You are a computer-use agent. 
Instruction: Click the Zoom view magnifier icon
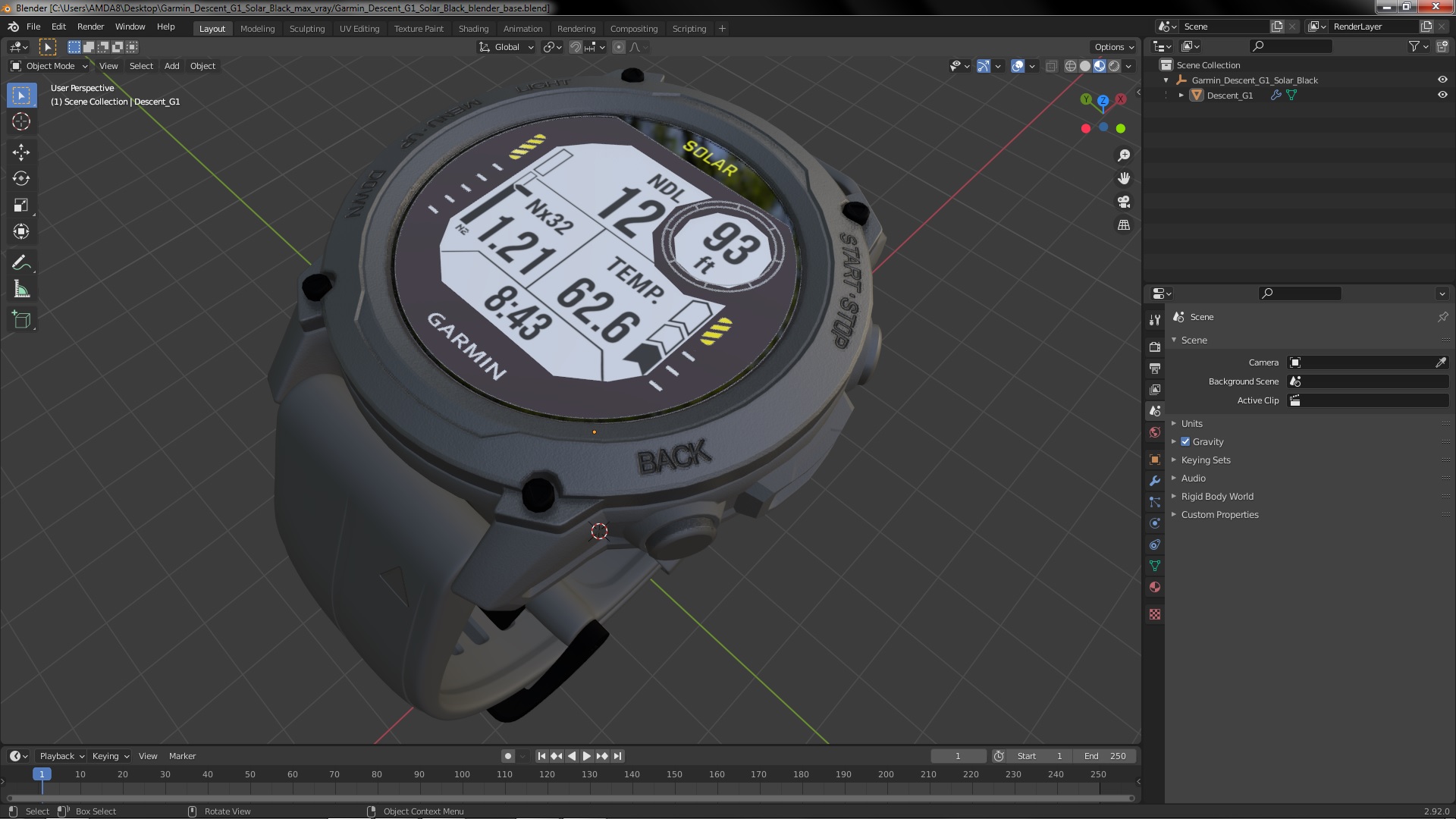1124,155
